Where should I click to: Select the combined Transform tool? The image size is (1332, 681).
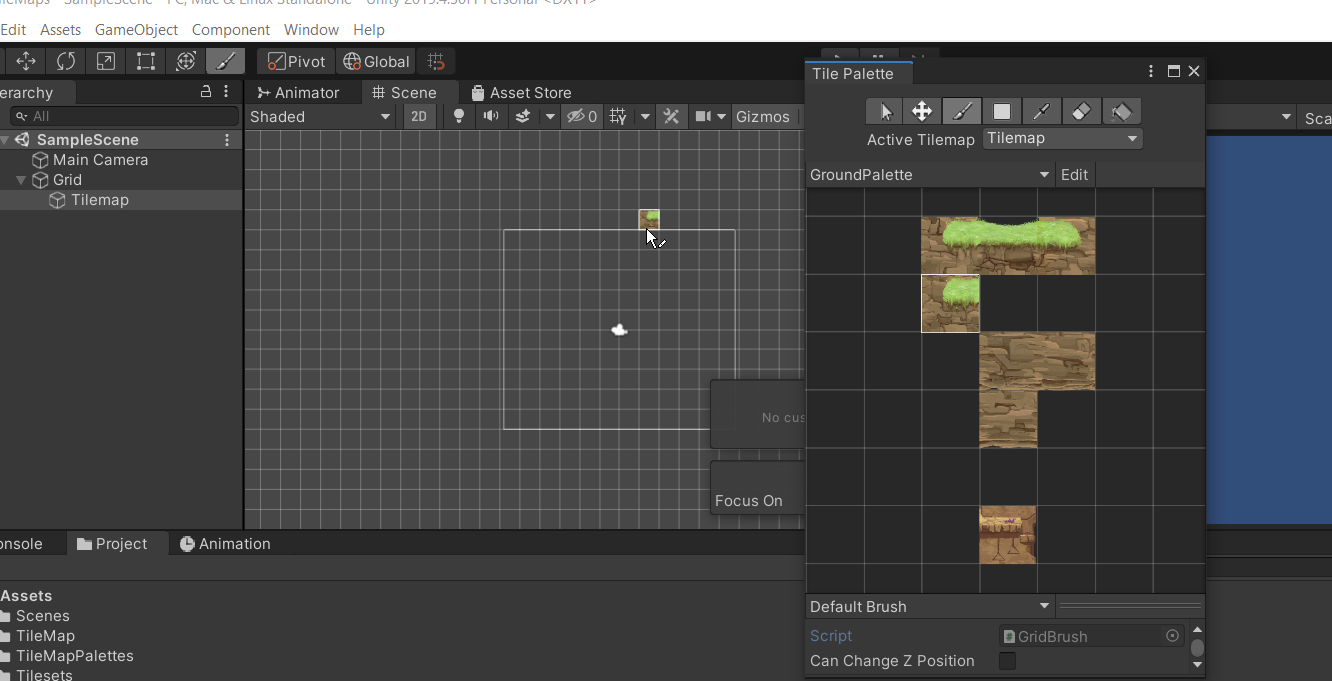point(186,61)
